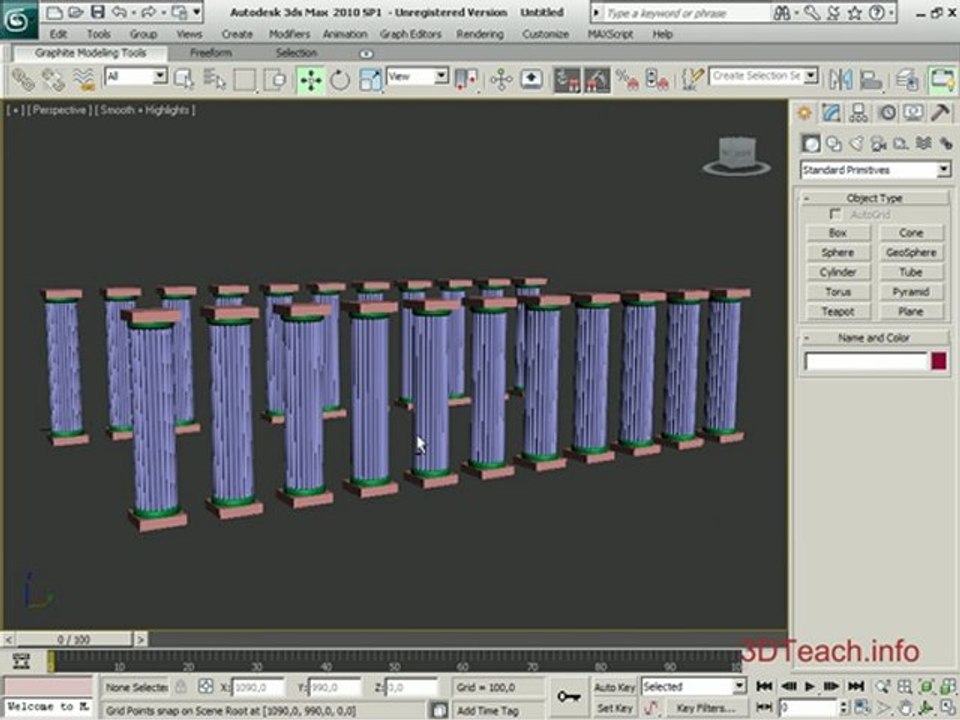Open the View reference coordinate dropdown

point(441,76)
